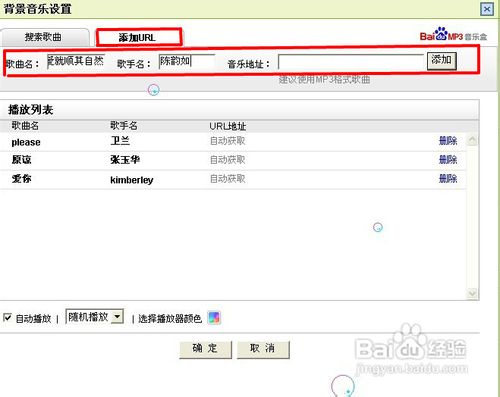Click the 歌曲名 input field
The height and width of the screenshot is (397, 500).
pyautogui.click(x=76, y=61)
